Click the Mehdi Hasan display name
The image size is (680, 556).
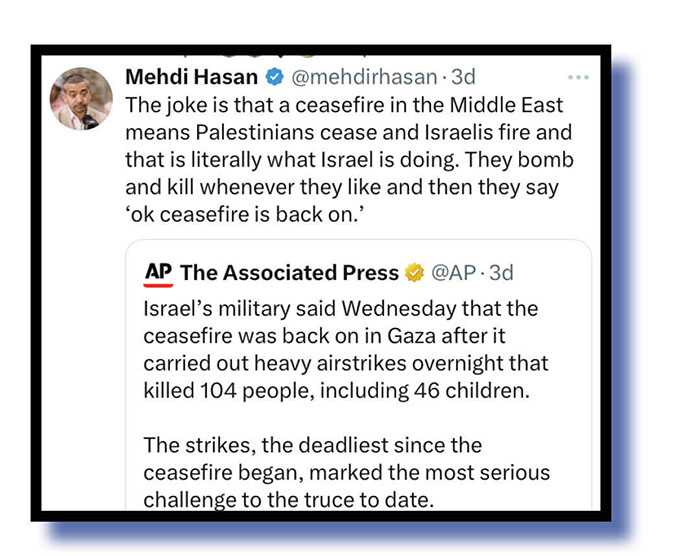point(192,77)
